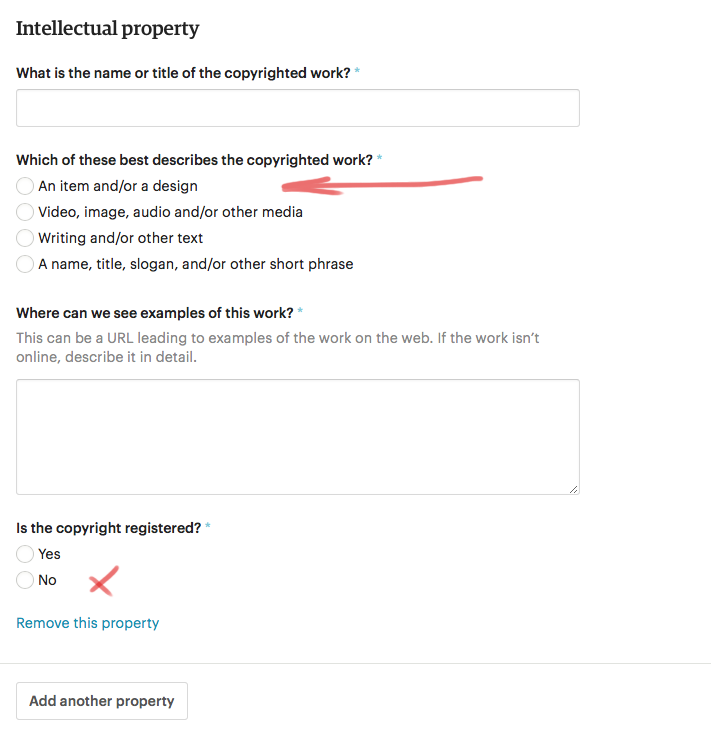Click the 'Add another property' button

click(102, 701)
